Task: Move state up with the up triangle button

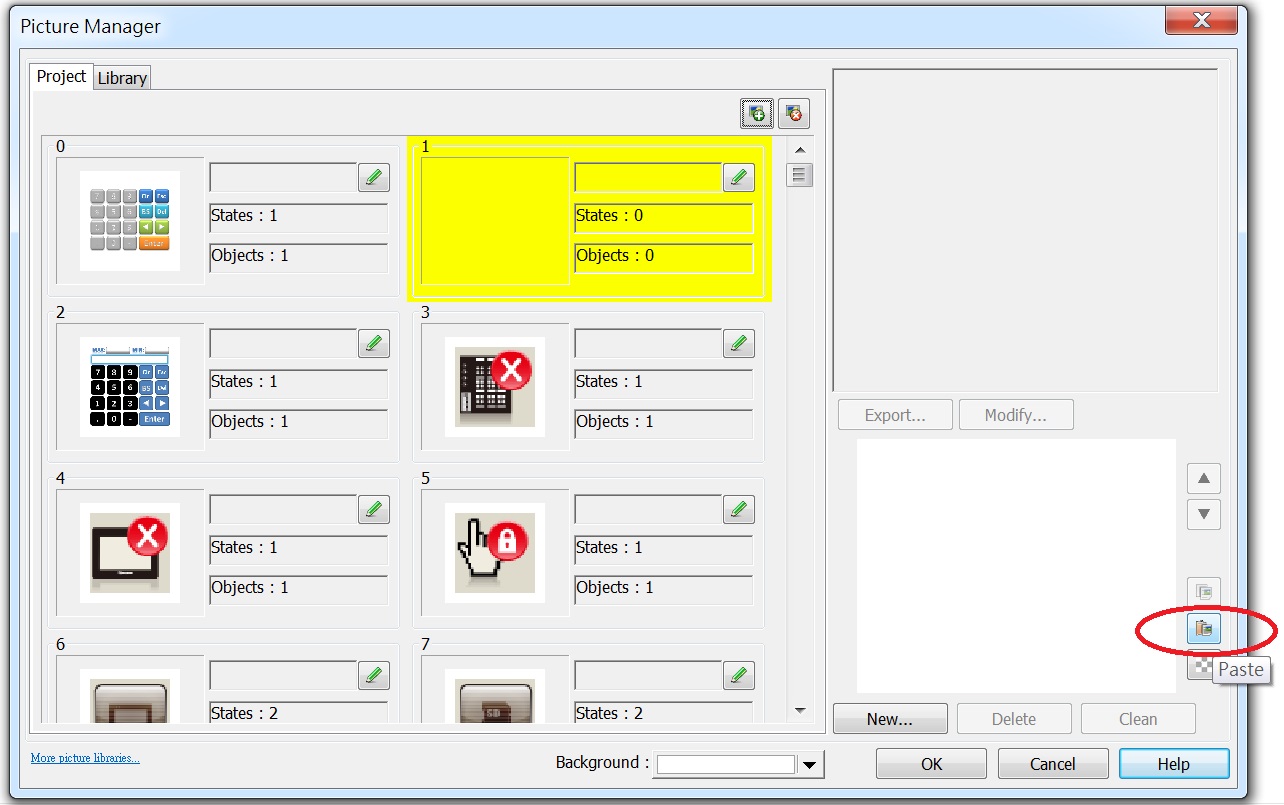Action: [x=1203, y=479]
